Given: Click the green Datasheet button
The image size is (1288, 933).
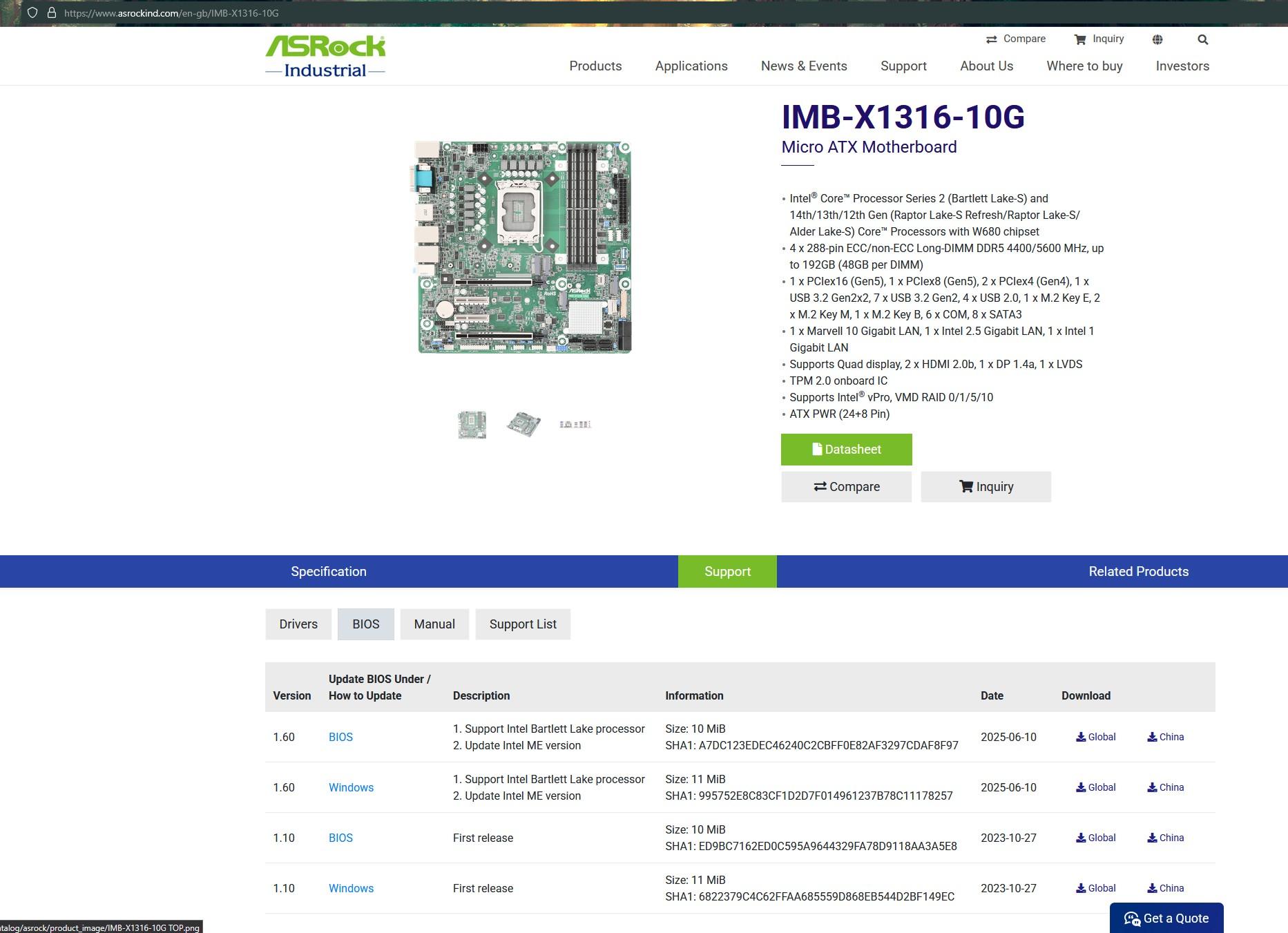Looking at the screenshot, I should 846,450.
